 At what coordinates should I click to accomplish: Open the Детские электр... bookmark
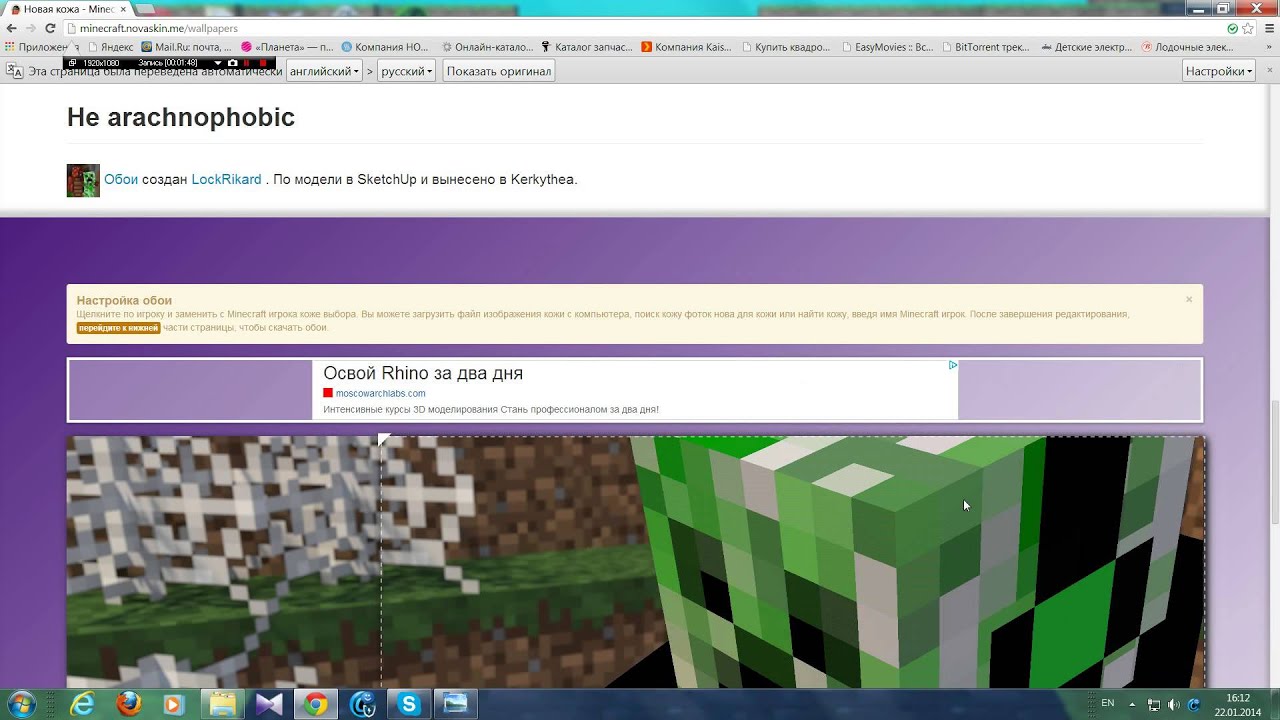click(x=1086, y=47)
